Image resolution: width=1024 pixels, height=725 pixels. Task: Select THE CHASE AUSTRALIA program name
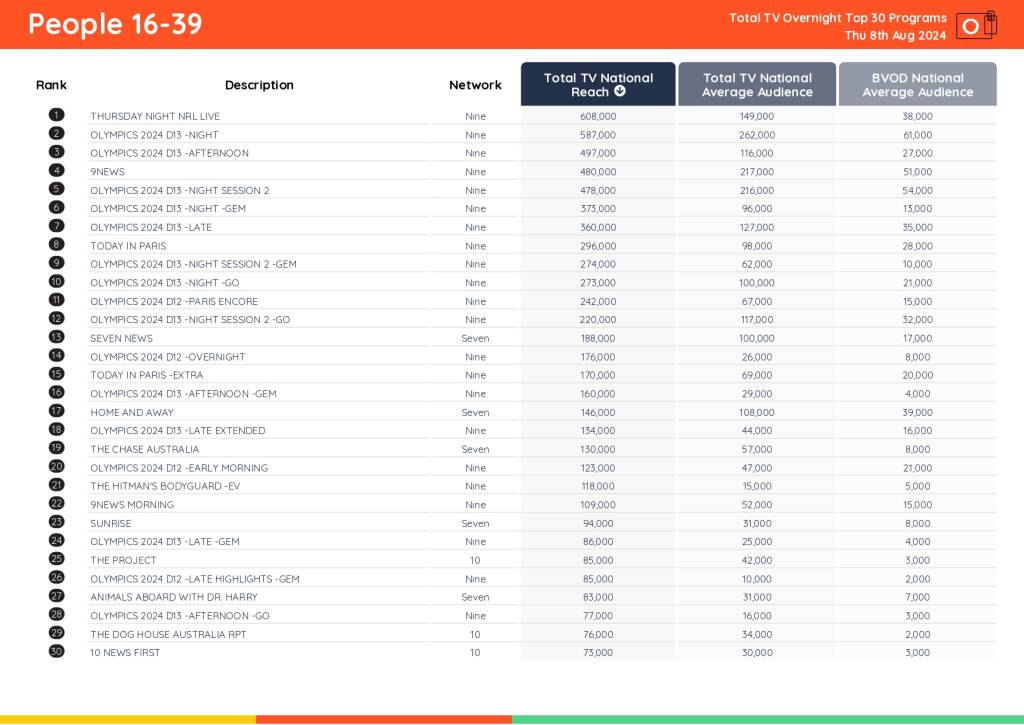144,449
